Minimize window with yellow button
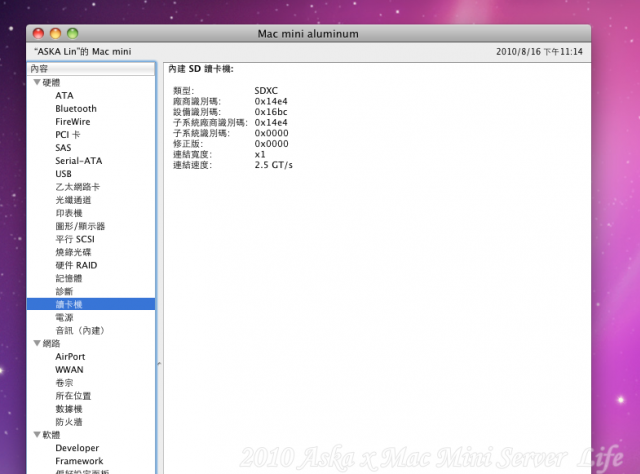Image resolution: width=640 pixels, height=474 pixels. [x=56, y=33]
